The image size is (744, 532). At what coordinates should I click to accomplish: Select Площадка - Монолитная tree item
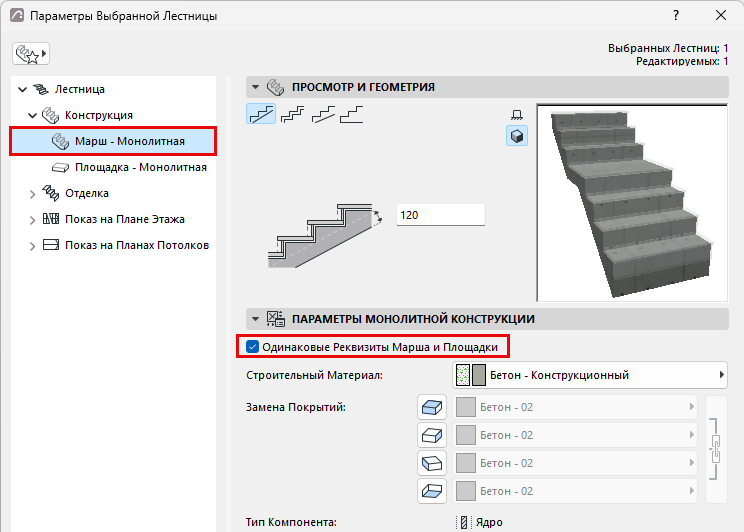tap(129, 167)
